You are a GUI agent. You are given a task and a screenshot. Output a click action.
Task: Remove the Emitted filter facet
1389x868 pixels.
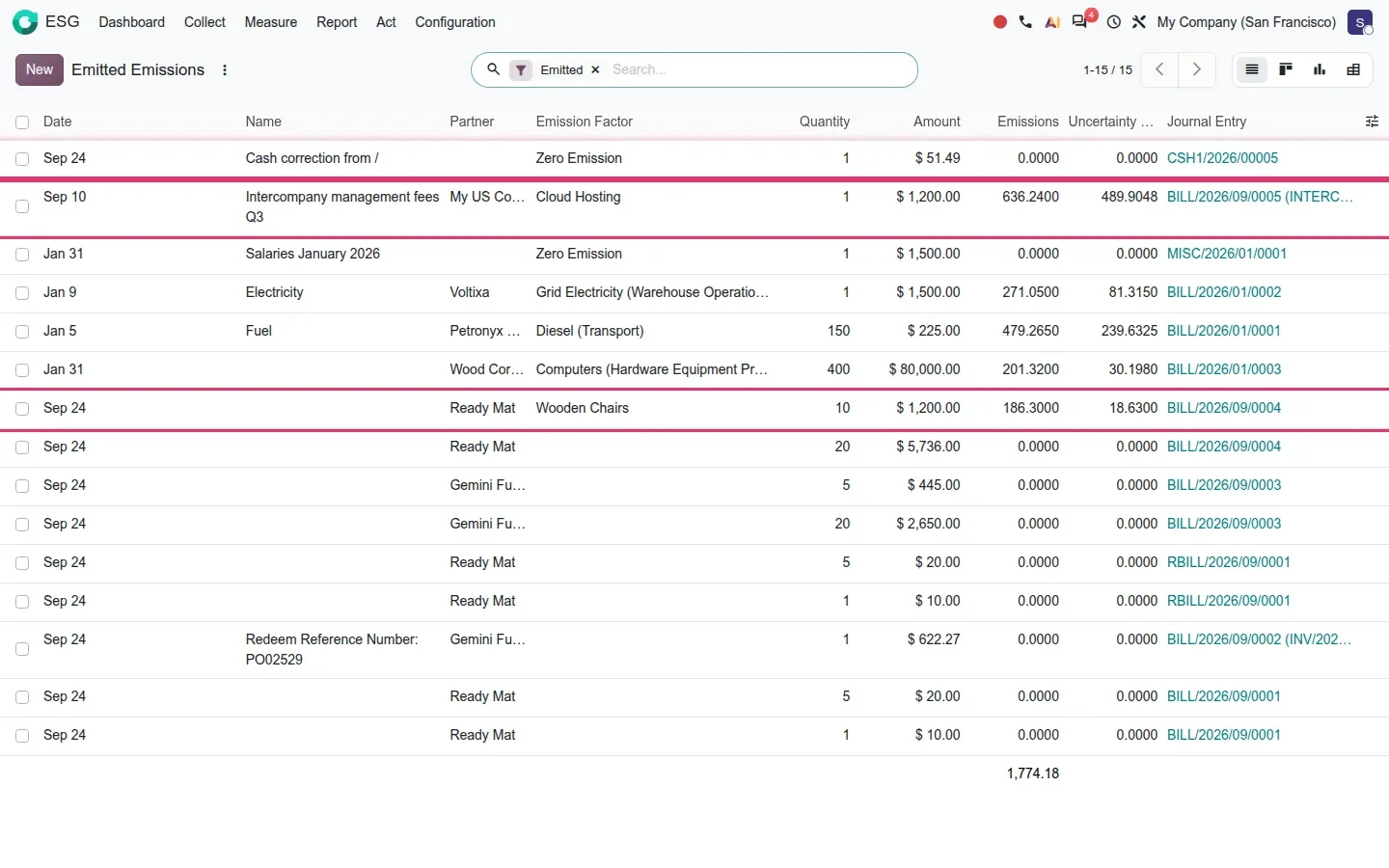tap(595, 69)
